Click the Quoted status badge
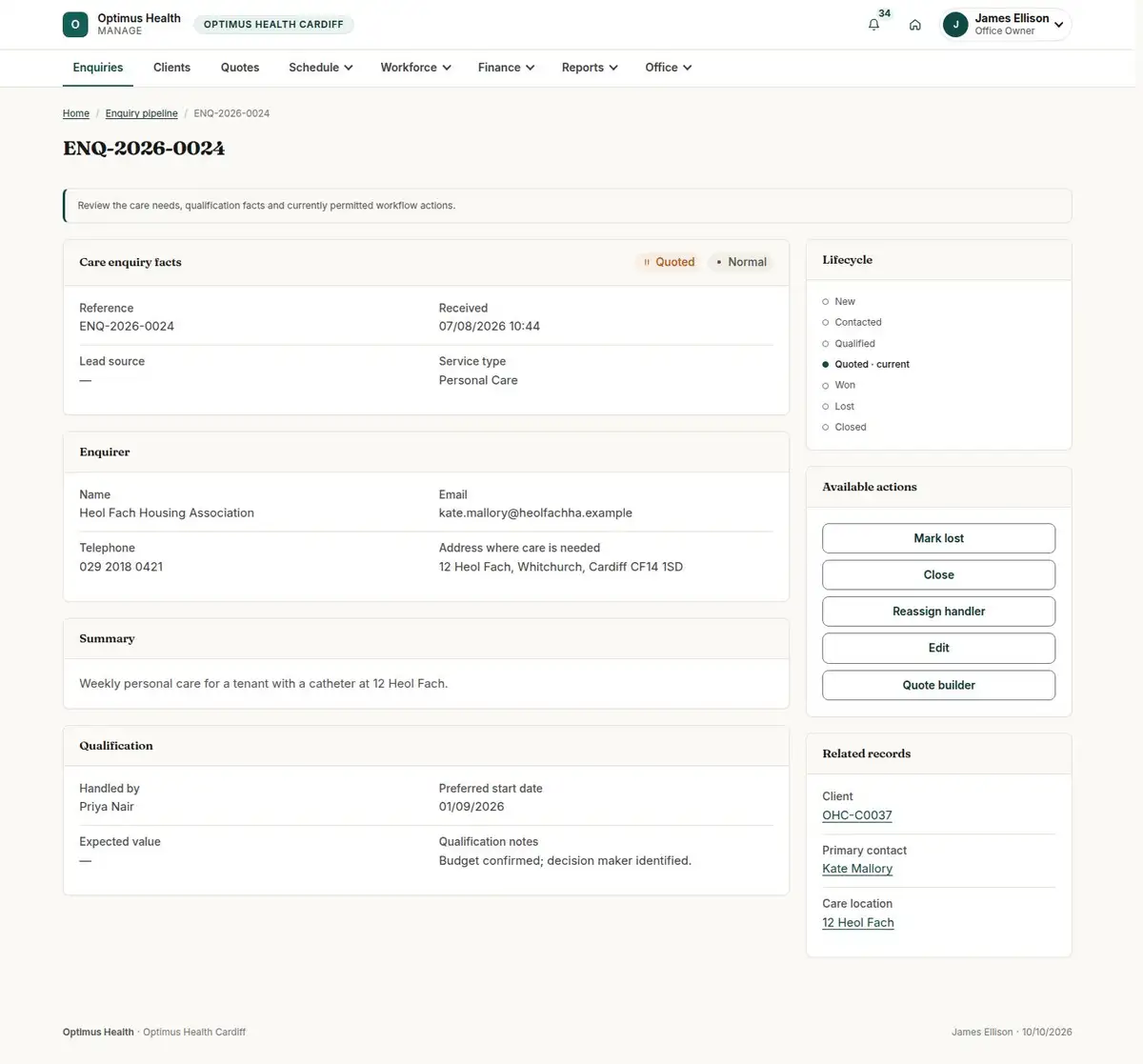The height and width of the screenshot is (1064, 1143). click(x=669, y=262)
